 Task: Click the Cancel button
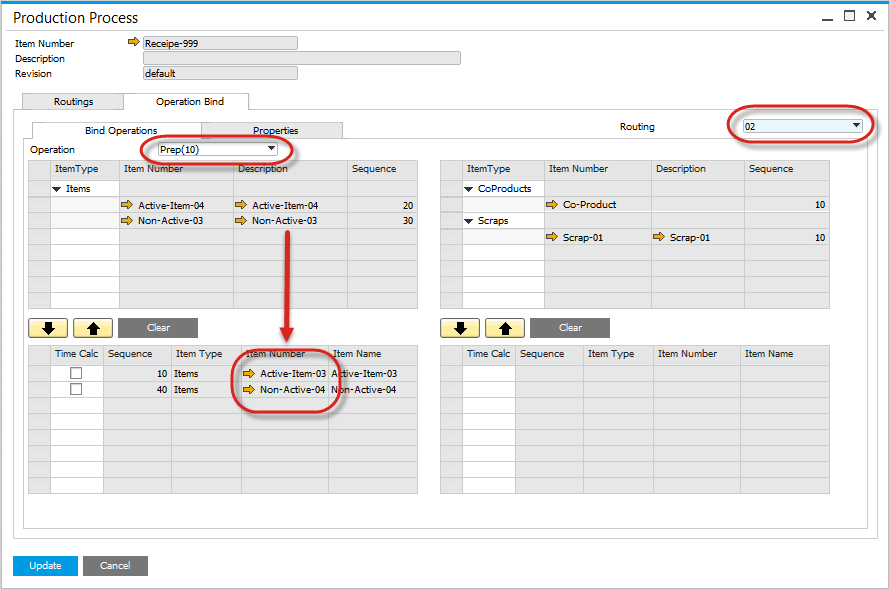(115, 566)
